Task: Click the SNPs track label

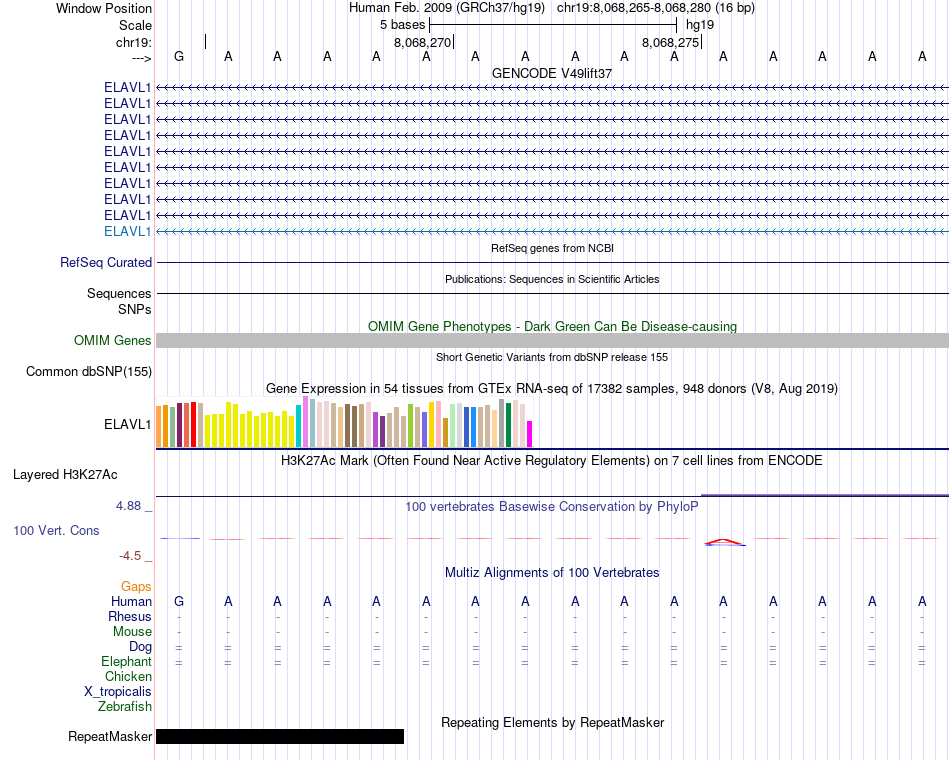Action: tap(135, 309)
